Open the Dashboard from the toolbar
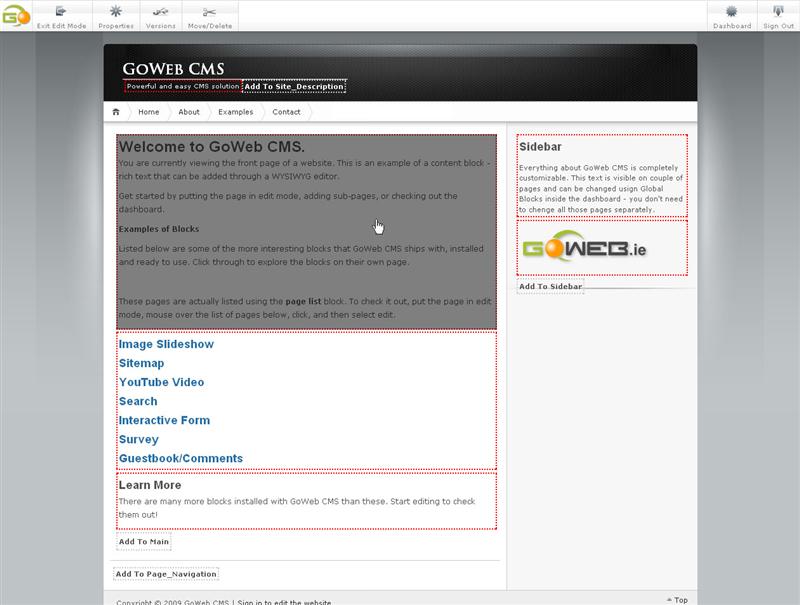 pyautogui.click(x=732, y=12)
